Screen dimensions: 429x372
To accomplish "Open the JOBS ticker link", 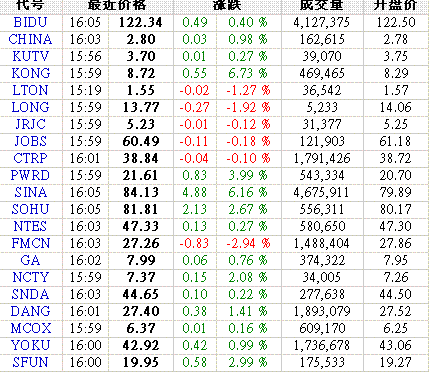I will 30,141.
